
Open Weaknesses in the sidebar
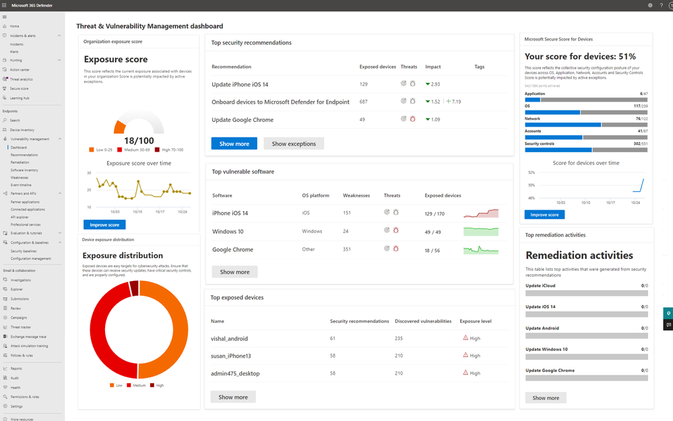tap(19, 178)
